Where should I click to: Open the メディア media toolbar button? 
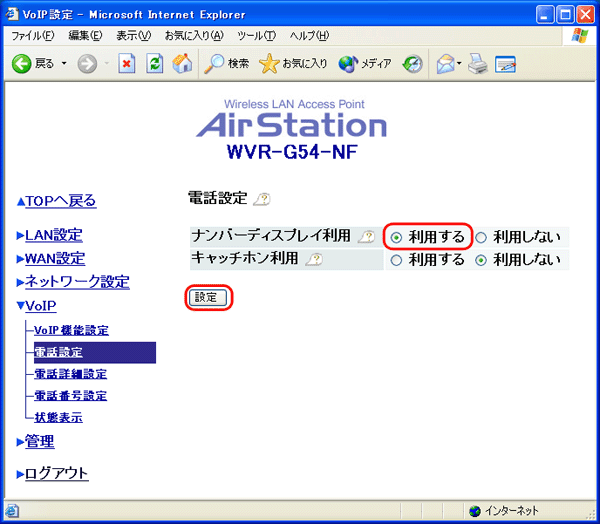[x=365, y=63]
